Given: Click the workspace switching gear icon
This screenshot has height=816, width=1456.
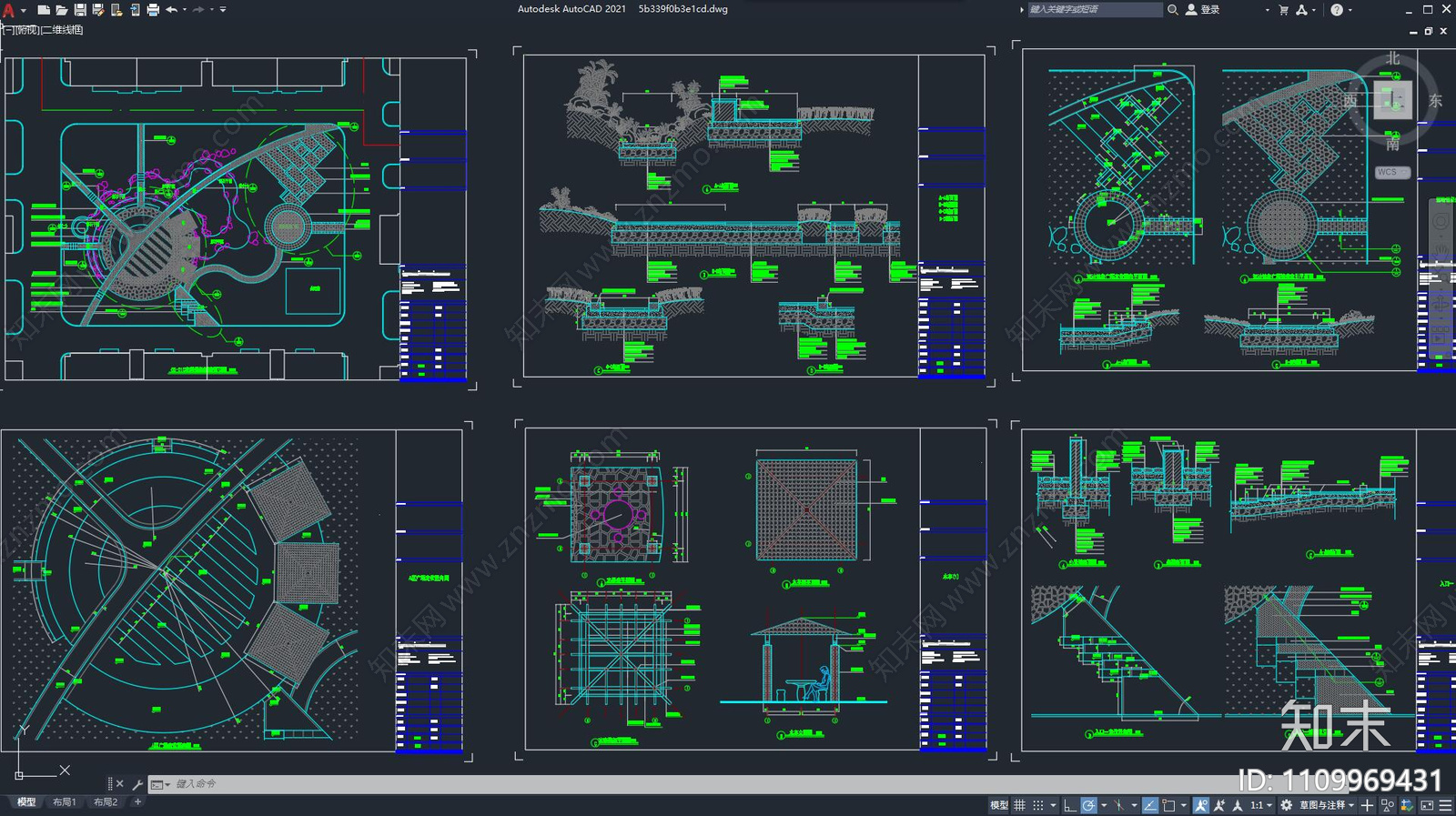Looking at the screenshot, I should tap(1287, 805).
